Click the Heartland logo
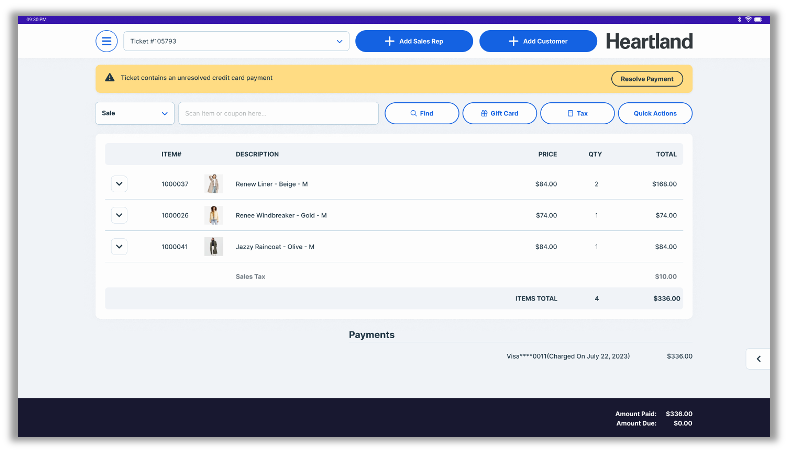This screenshot has height=452, width=788. click(648, 41)
